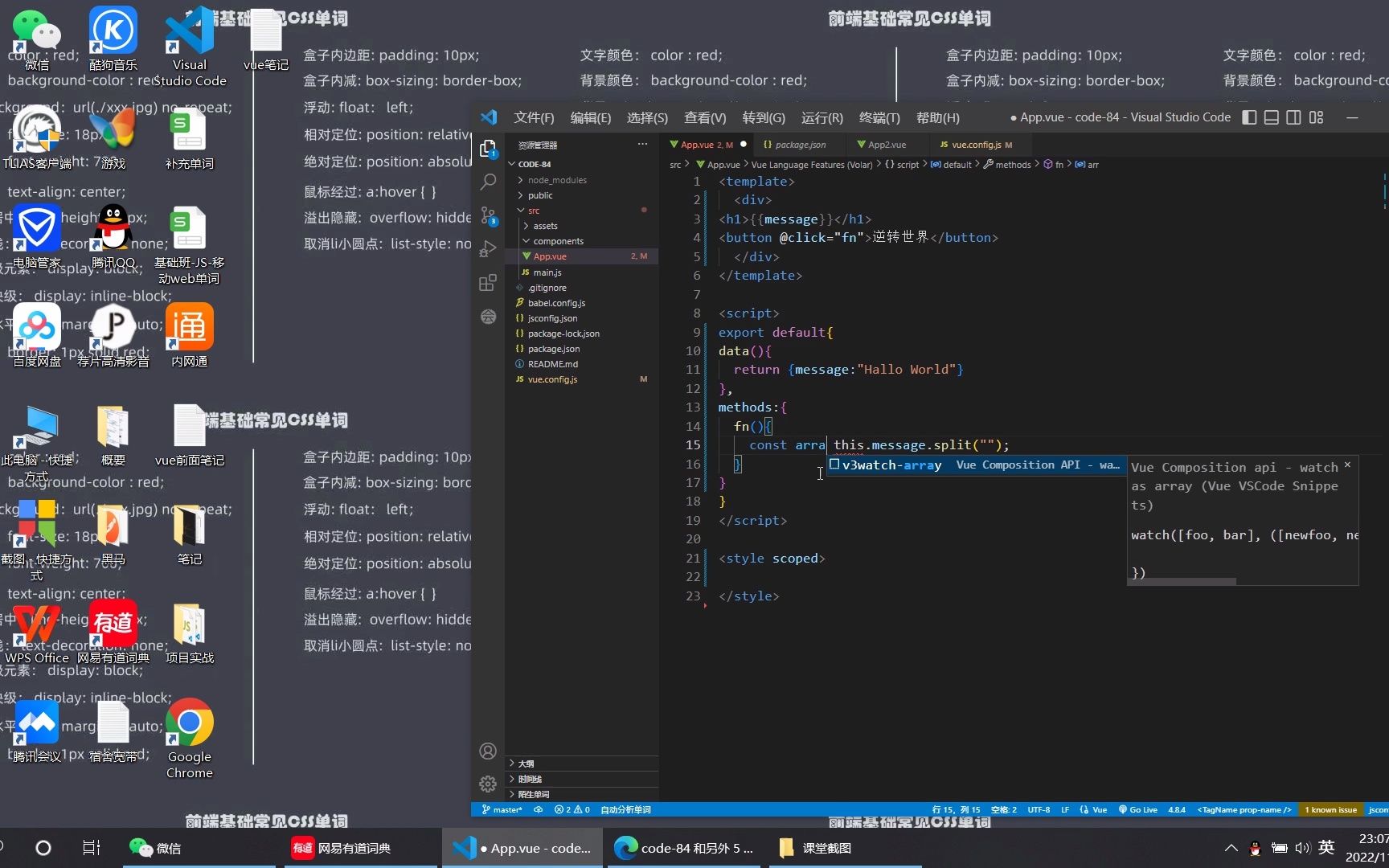The height and width of the screenshot is (868, 1389).
Task: Open the Google Chrome desktop icon
Action: [190, 739]
